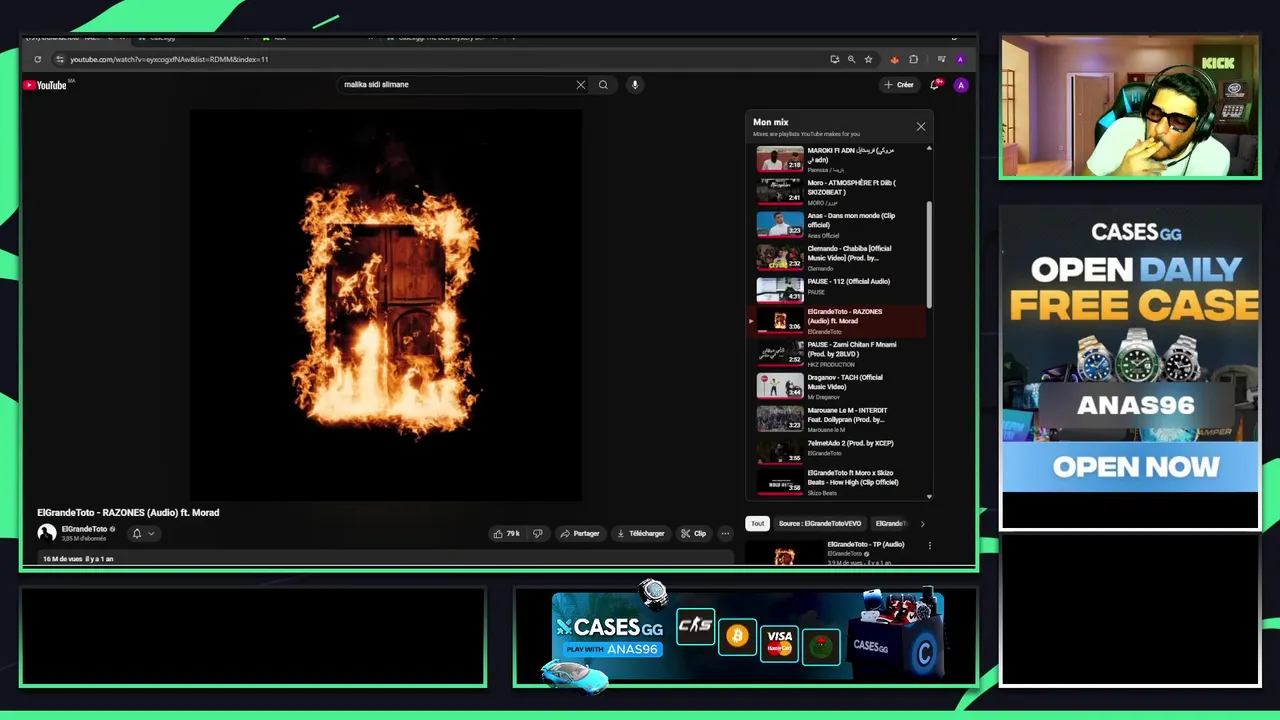Open the browser extensions puzzle icon

click(913, 59)
